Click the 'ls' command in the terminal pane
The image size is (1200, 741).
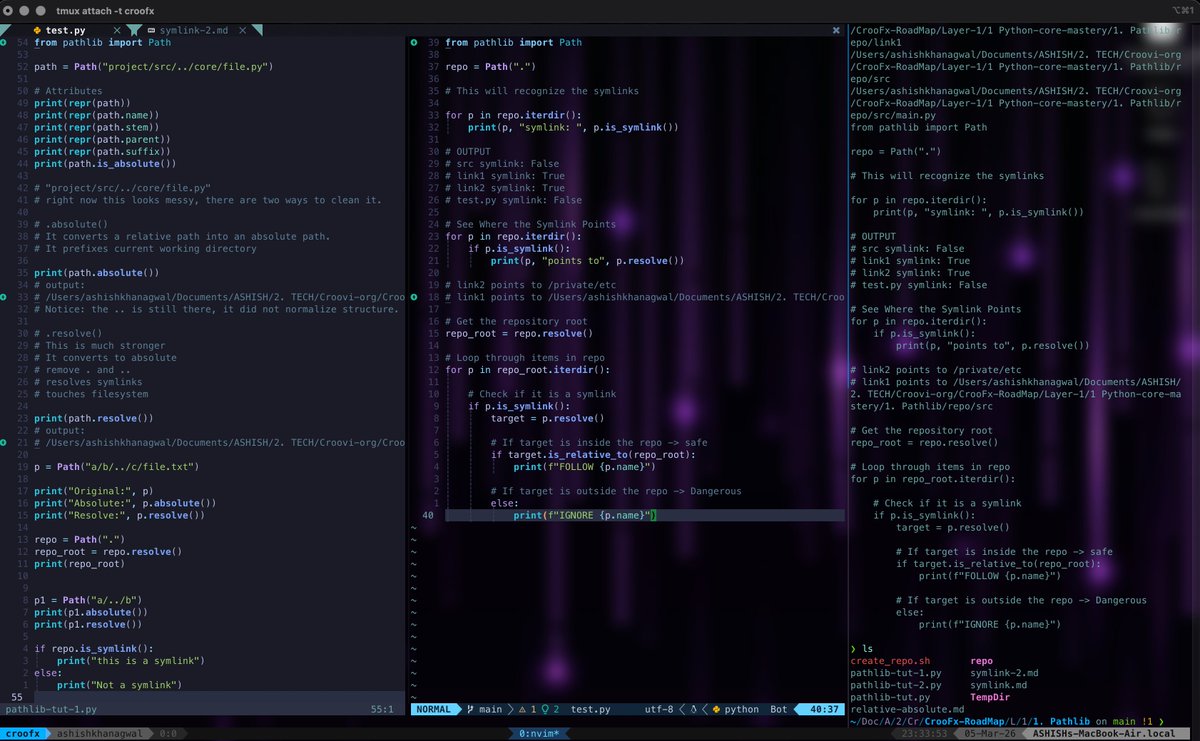click(867, 649)
